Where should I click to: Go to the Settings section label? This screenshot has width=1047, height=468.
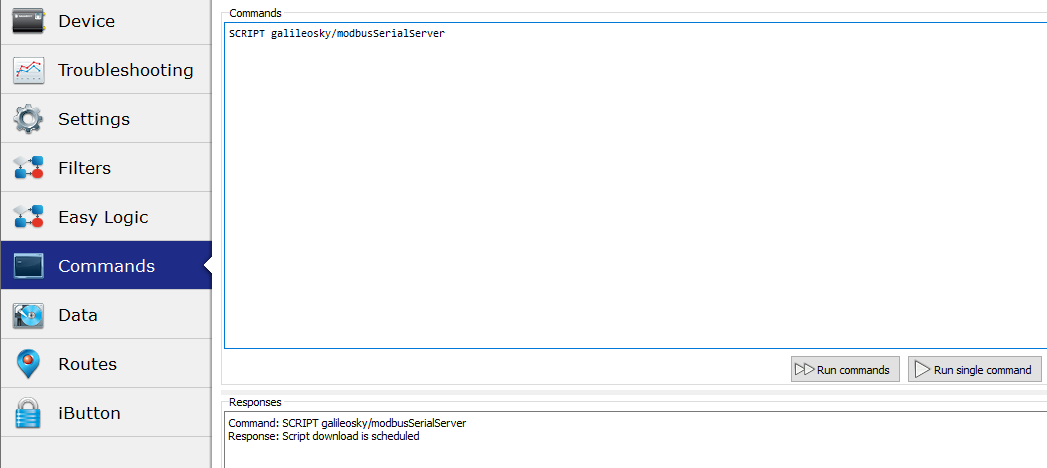tap(94, 119)
